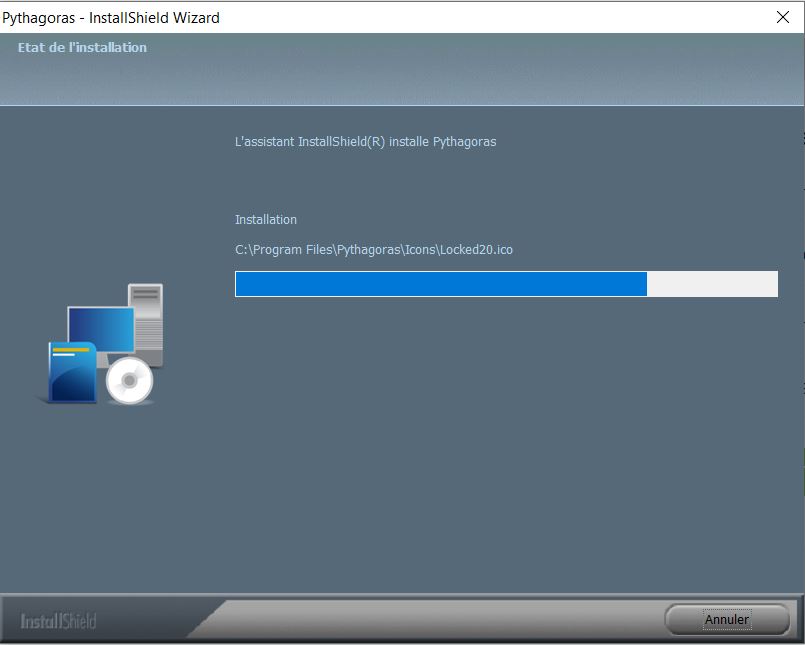Click the 'L'assistant InstallShield(R) installe Pythagoras' message

(x=366, y=141)
